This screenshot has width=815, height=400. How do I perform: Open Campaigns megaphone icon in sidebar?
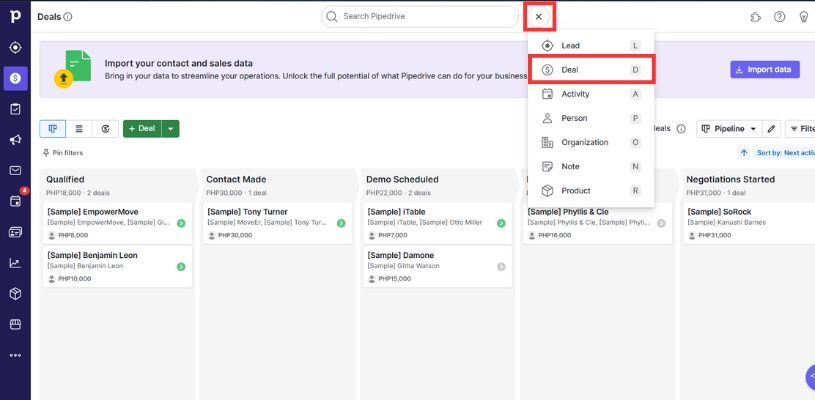pos(15,140)
